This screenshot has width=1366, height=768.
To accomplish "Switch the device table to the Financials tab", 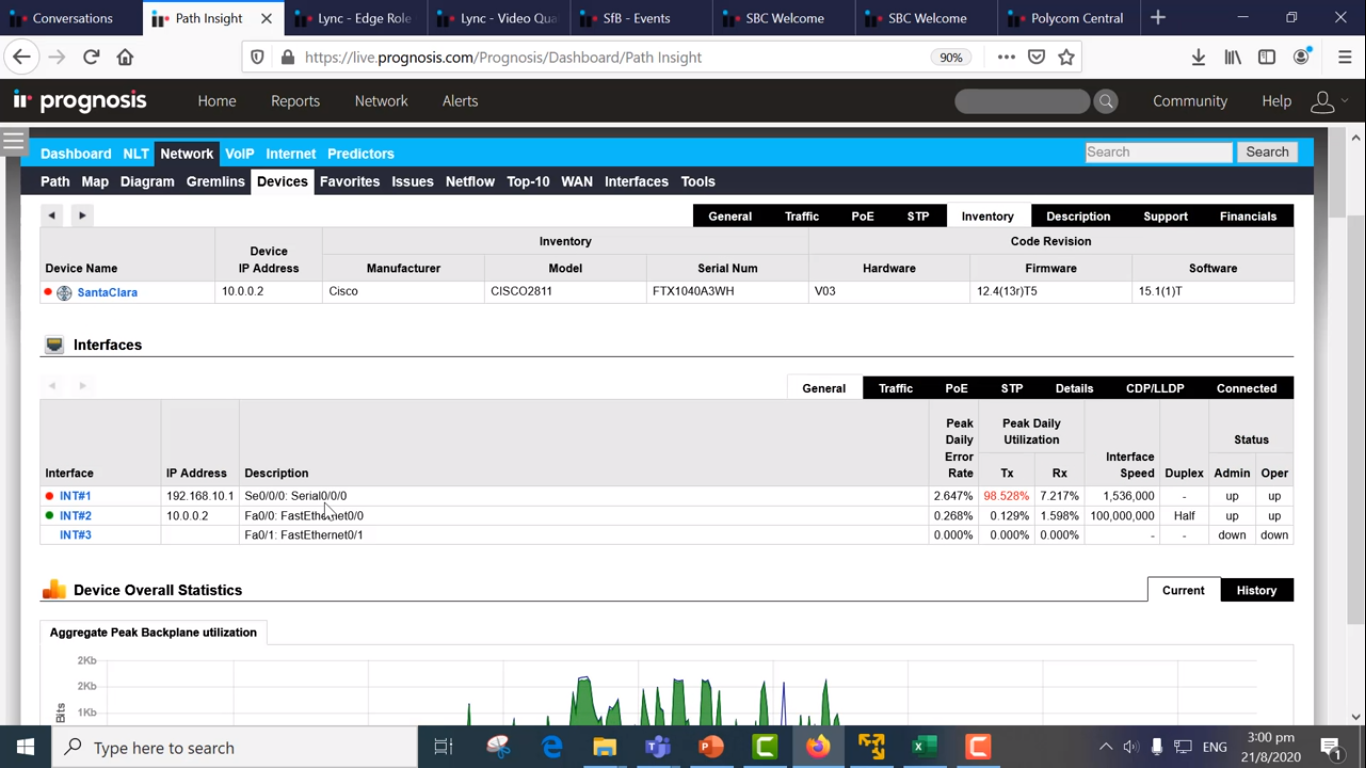I will (x=1248, y=216).
